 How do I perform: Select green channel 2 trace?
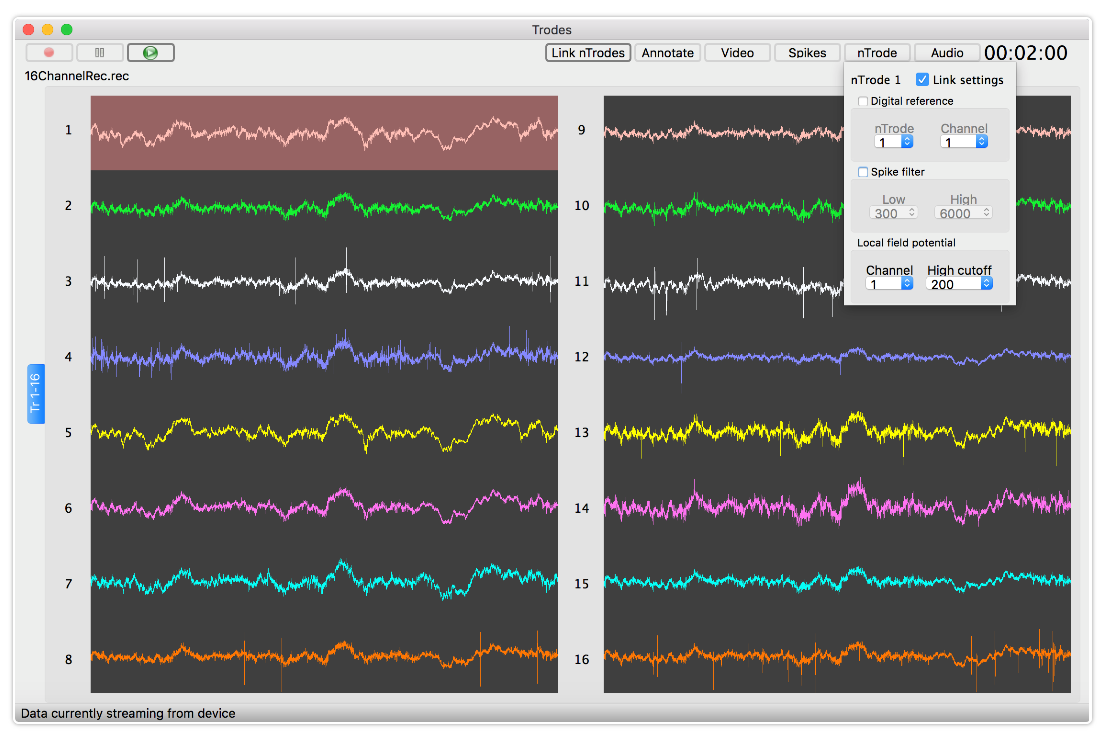click(x=324, y=206)
